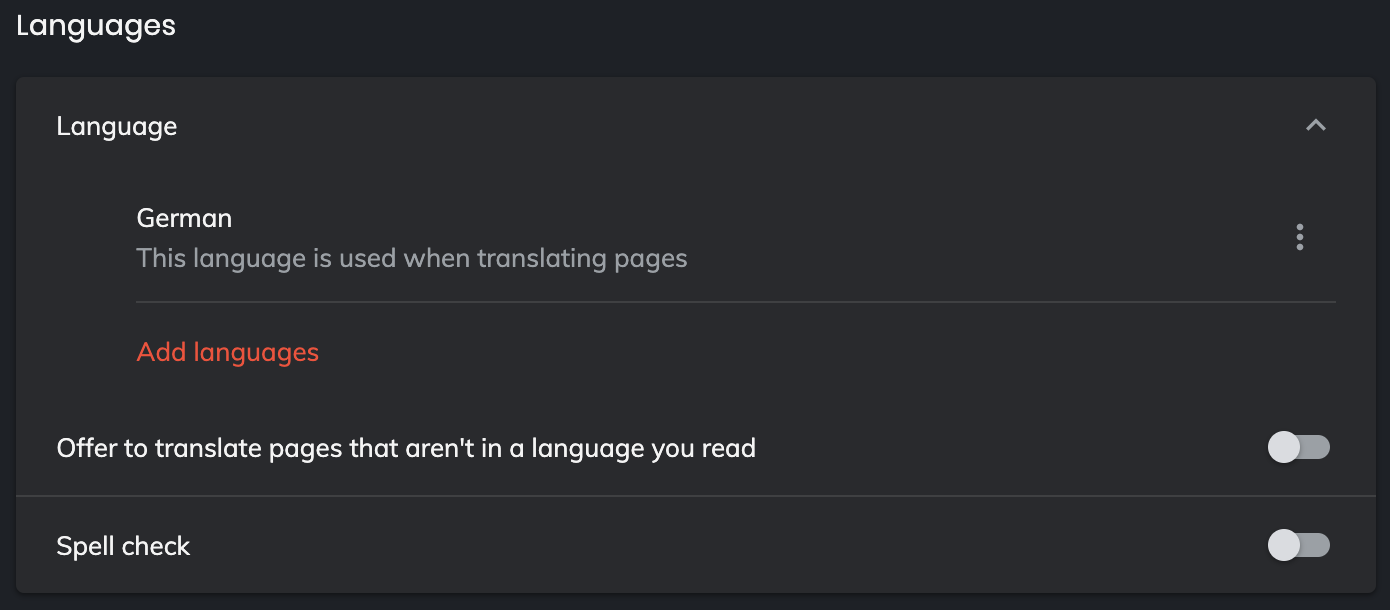Click the "Offer to translate pages" label

[406, 448]
